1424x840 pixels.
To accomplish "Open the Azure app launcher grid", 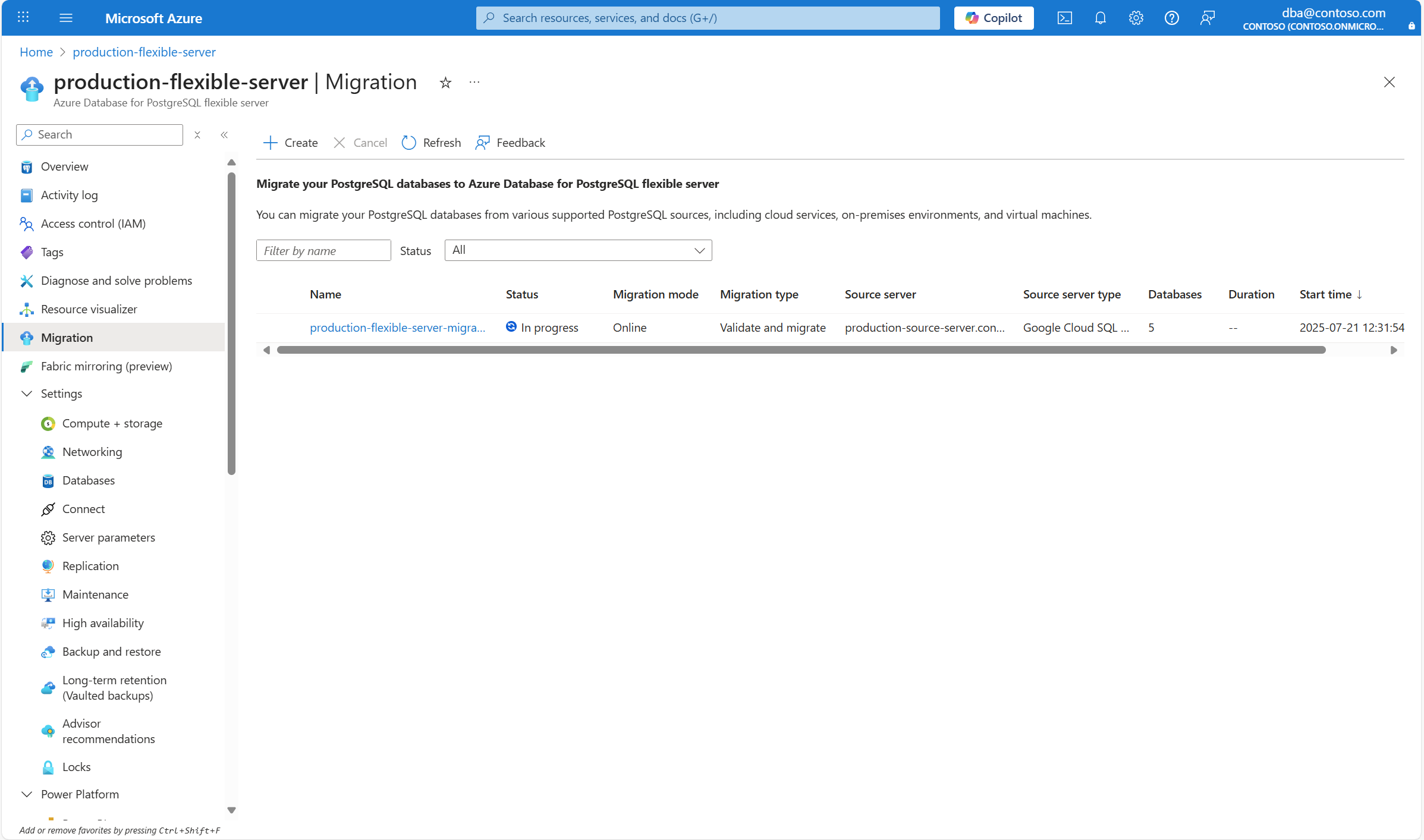I will (23, 17).
